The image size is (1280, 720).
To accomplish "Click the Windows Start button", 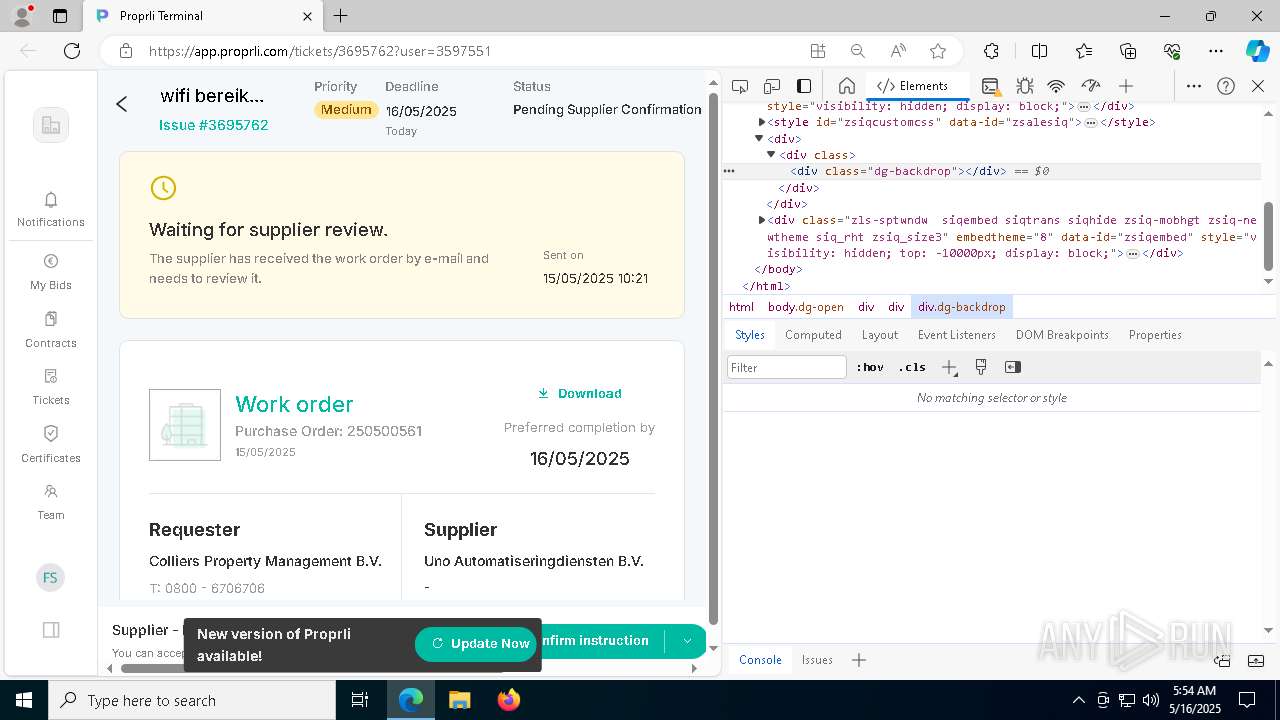I will point(24,700).
